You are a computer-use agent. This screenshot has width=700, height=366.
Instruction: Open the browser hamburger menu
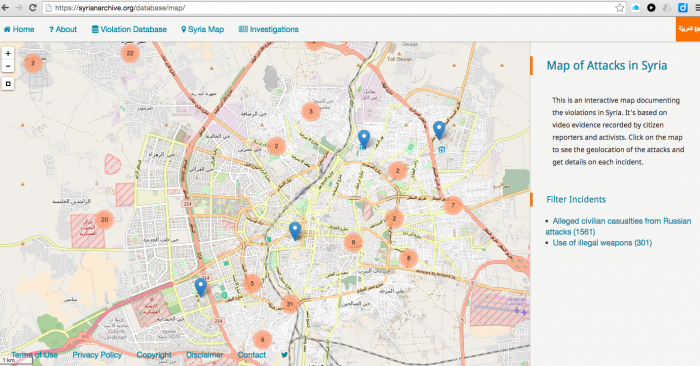[x=697, y=8]
